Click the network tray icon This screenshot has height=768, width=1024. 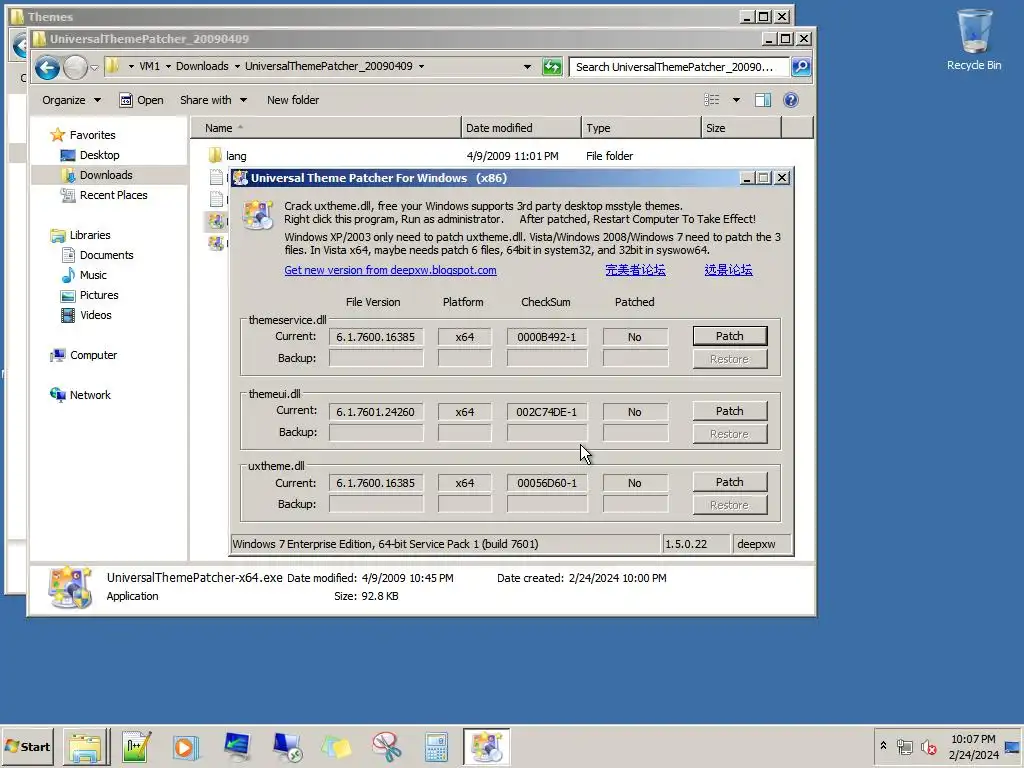[904, 746]
